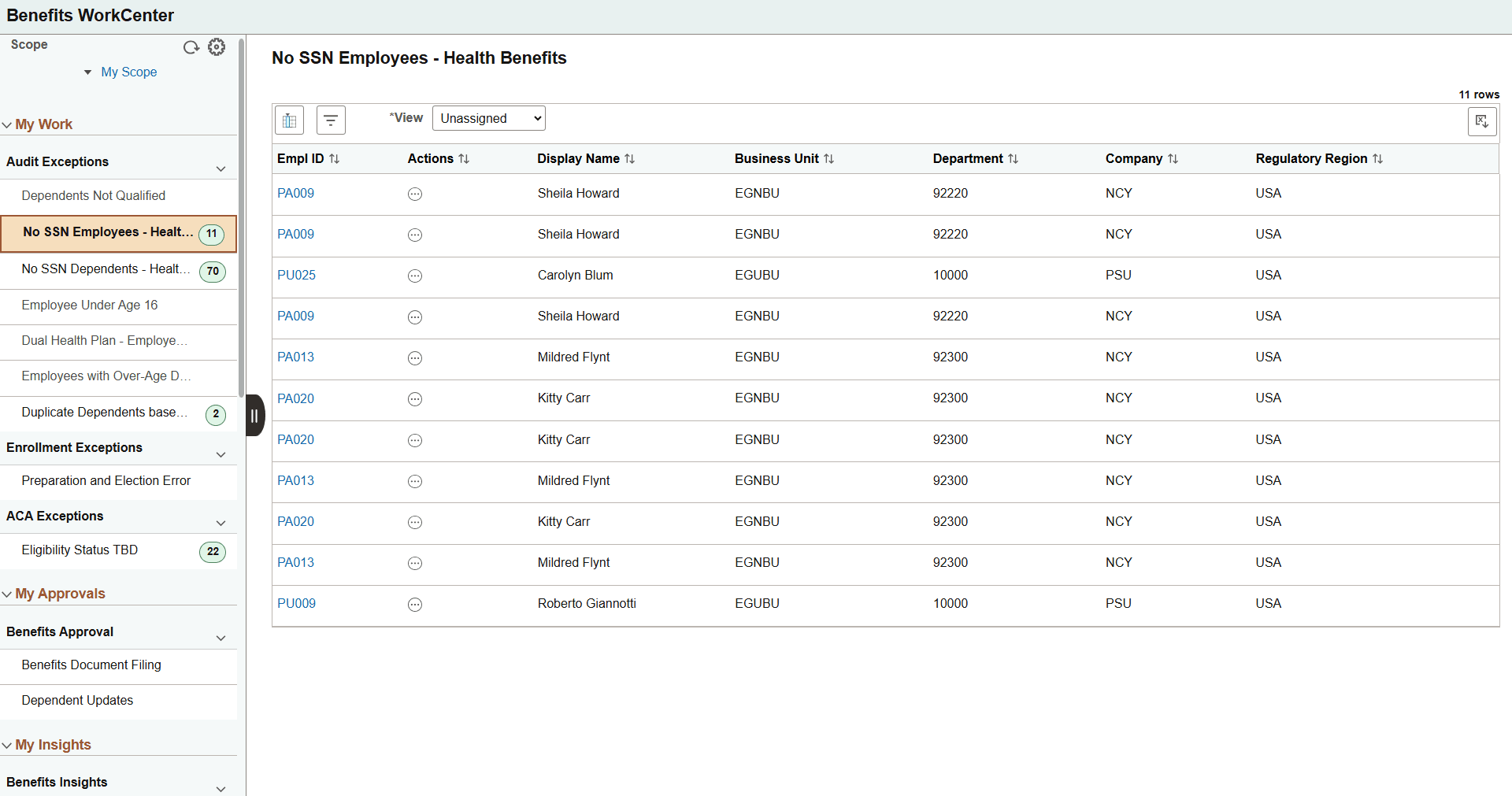Collapse the left panel using the divider handle
The width and height of the screenshot is (1512, 796).
point(254,415)
